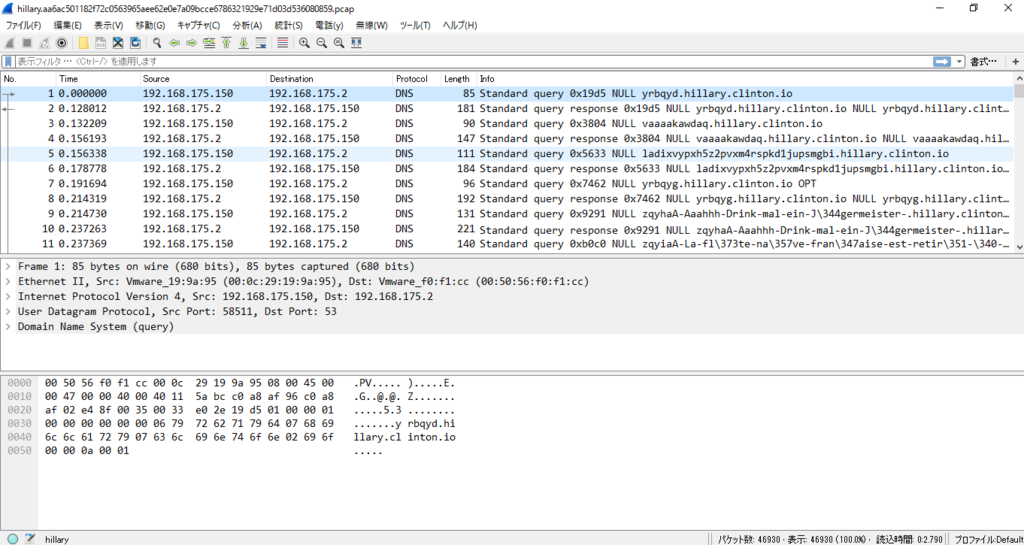The width and height of the screenshot is (1024, 545).
Task: Close this capture file icon
Action: (x=118, y=43)
